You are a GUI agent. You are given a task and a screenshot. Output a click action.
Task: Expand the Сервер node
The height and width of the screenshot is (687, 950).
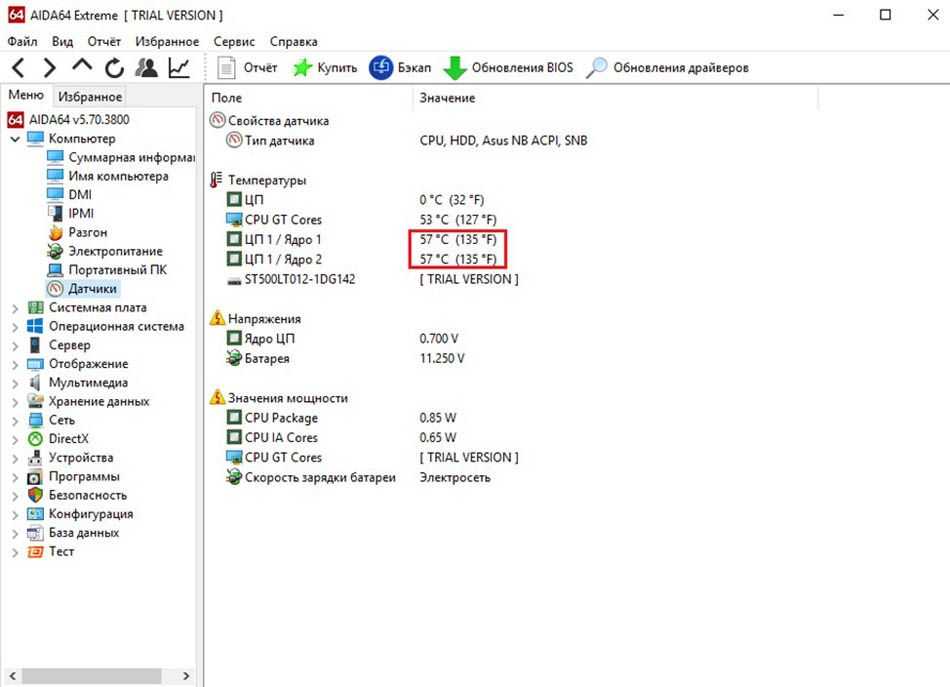click(15, 346)
